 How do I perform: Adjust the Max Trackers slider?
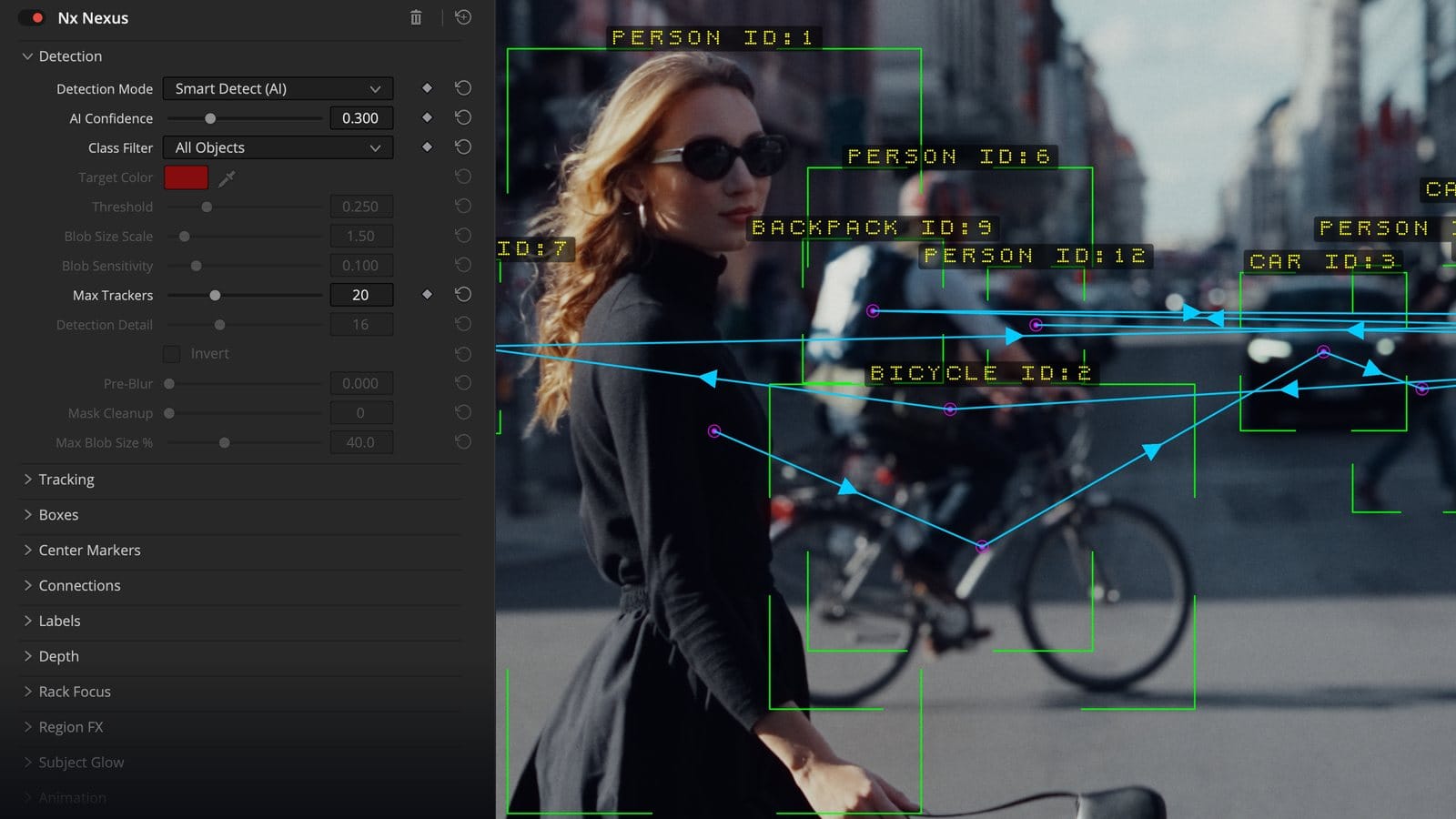click(x=245, y=295)
